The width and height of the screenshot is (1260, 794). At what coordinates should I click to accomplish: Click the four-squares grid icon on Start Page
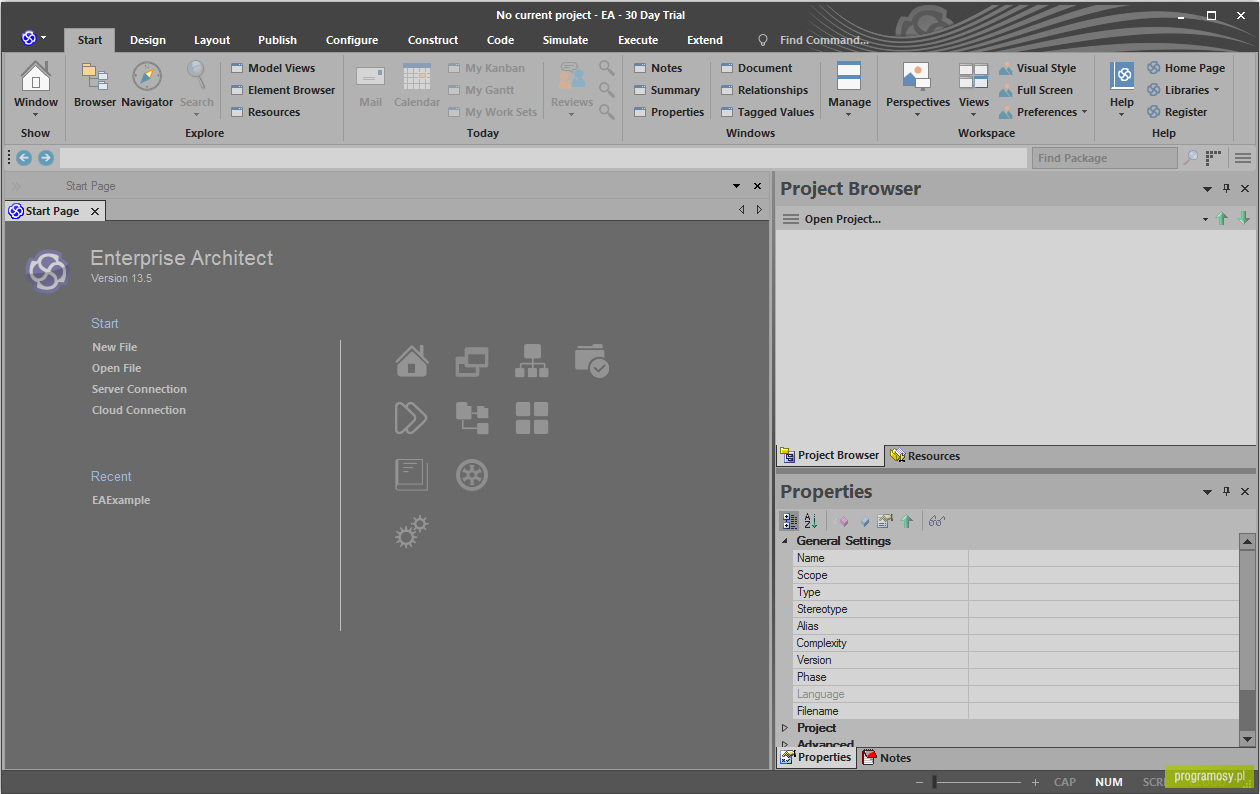(x=532, y=418)
